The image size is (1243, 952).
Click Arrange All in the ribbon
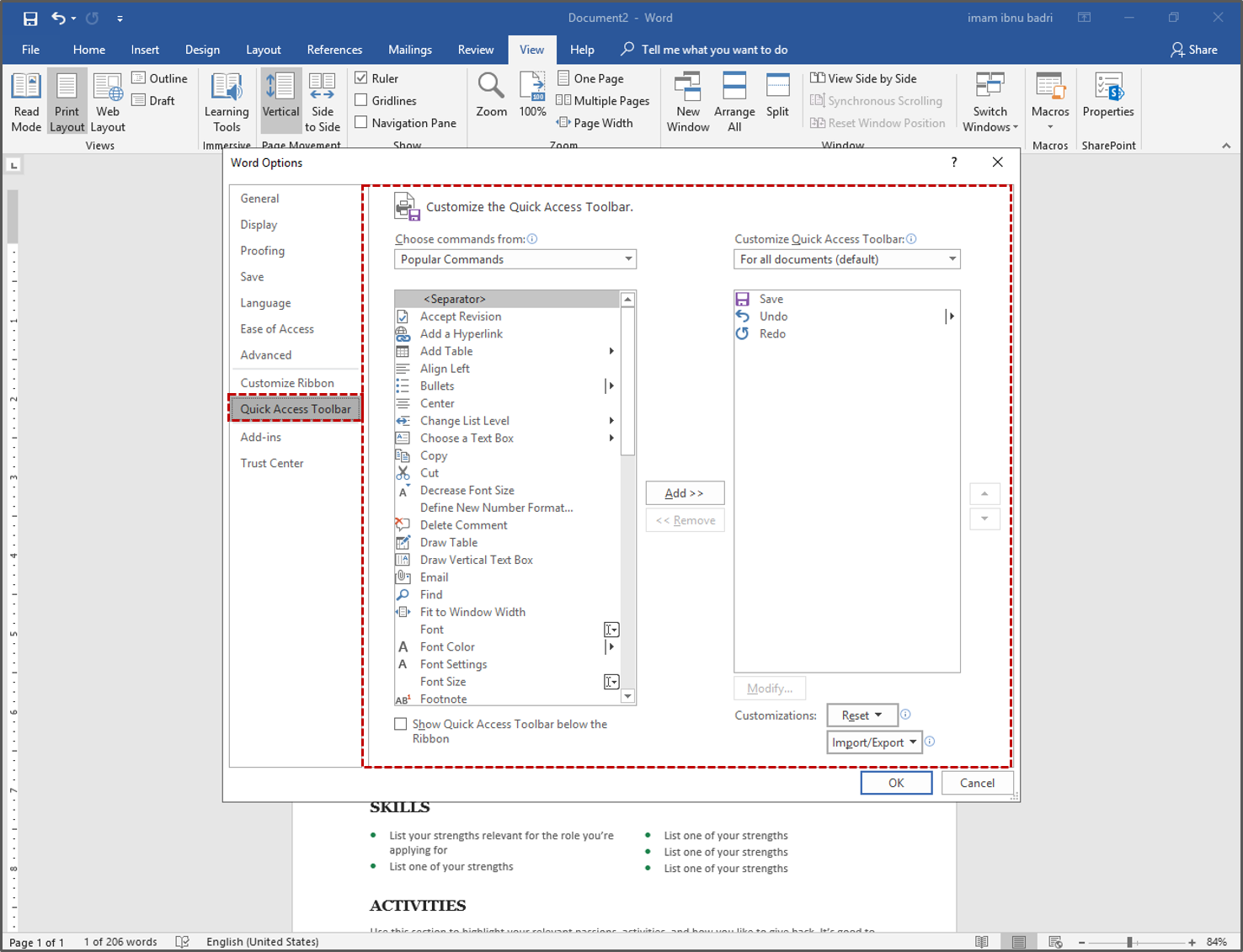click(734, 102)
